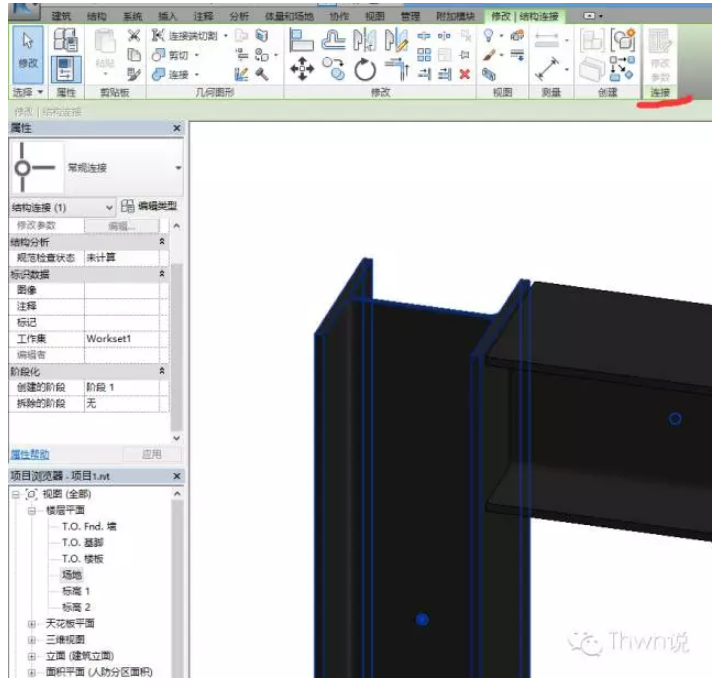Collapse the 标识数据 property group

pos(162,274)
